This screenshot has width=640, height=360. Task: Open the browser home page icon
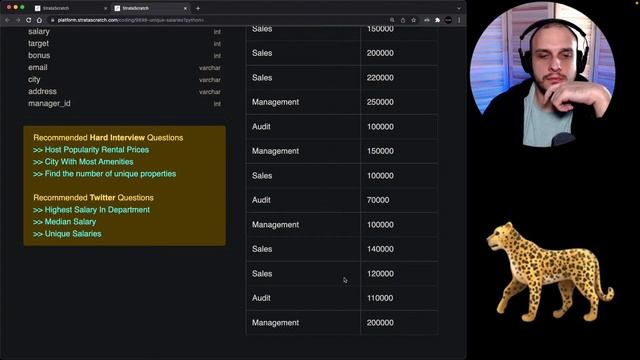39,20
